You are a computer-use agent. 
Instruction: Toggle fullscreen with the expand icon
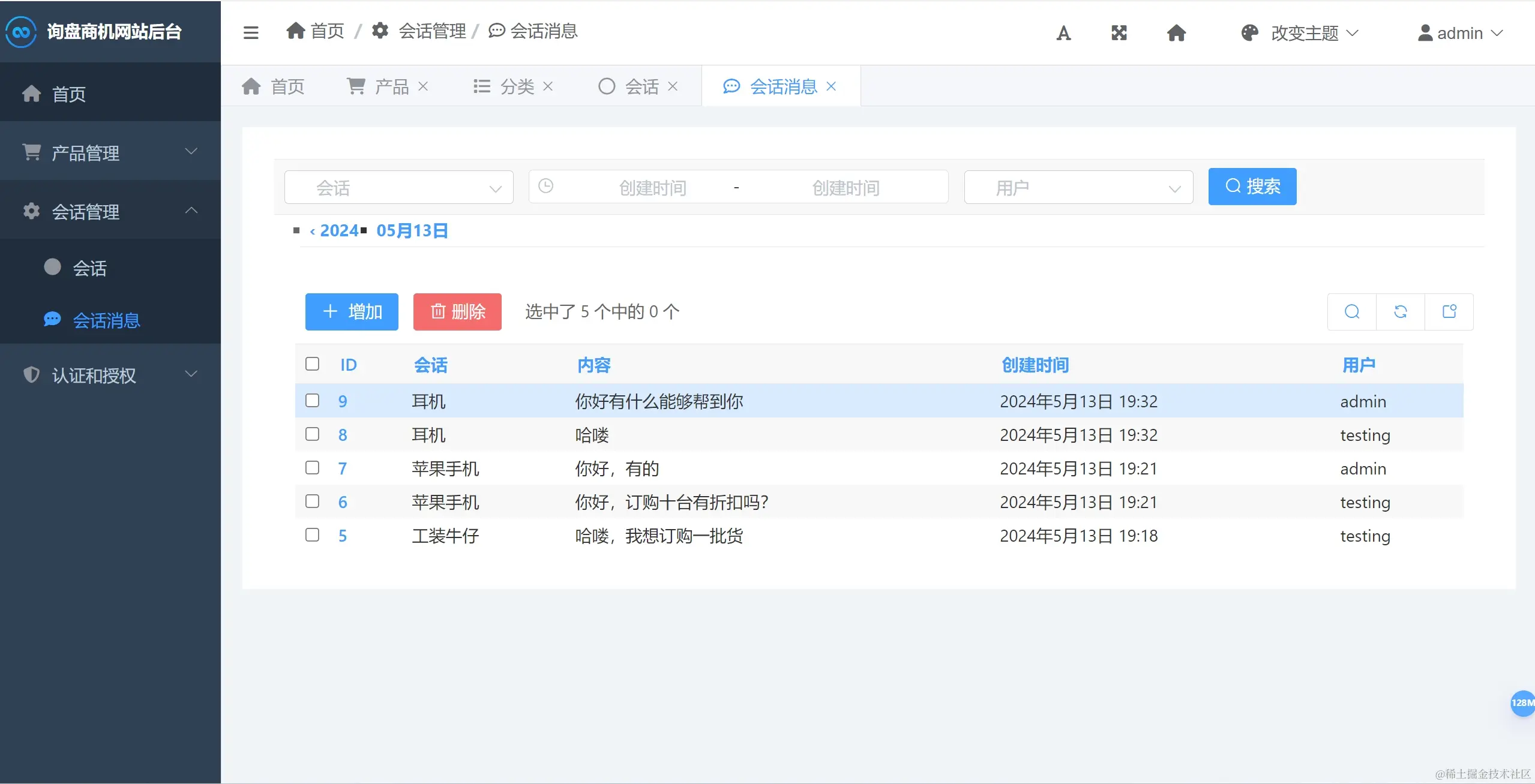pyautogui.click(x=1119, y=33)
